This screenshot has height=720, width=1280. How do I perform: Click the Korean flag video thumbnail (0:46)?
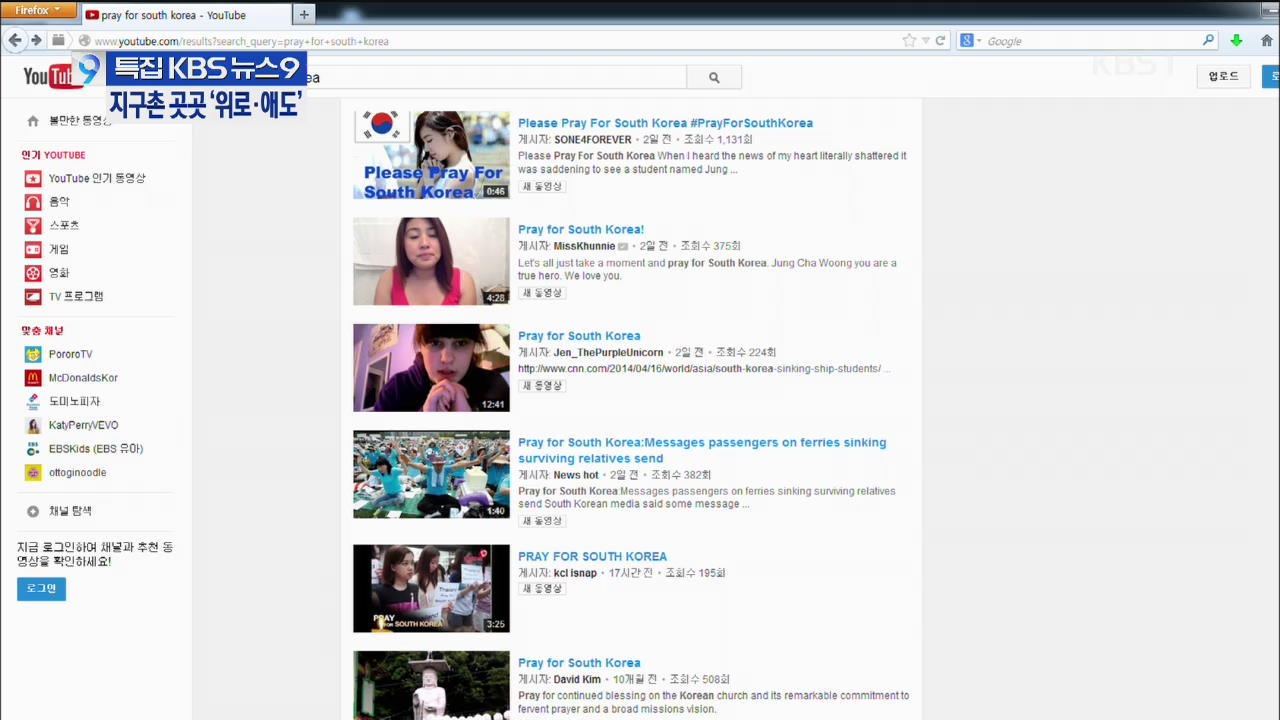click(x=431, y=155)
